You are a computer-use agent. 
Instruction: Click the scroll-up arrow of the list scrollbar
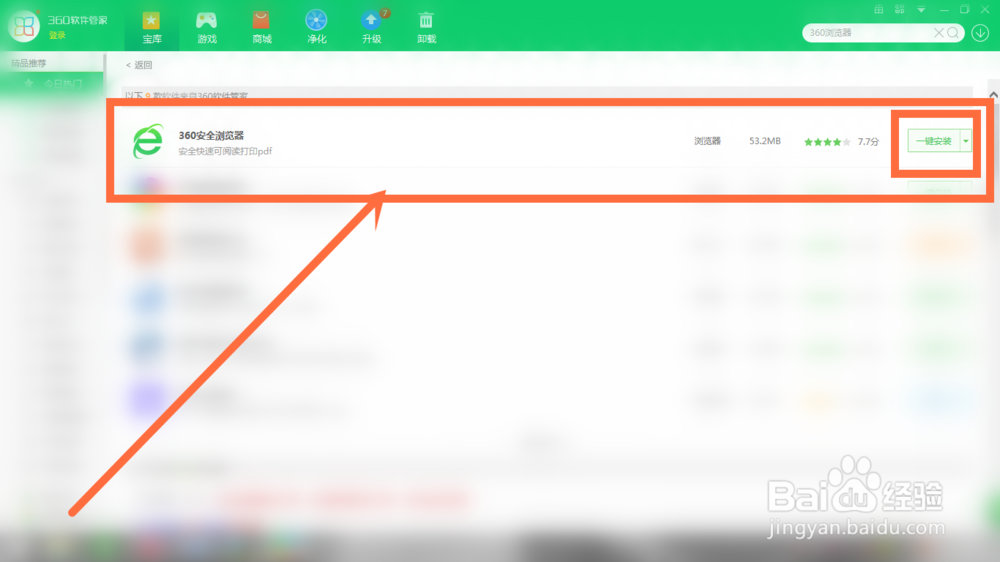coord(993,94)
